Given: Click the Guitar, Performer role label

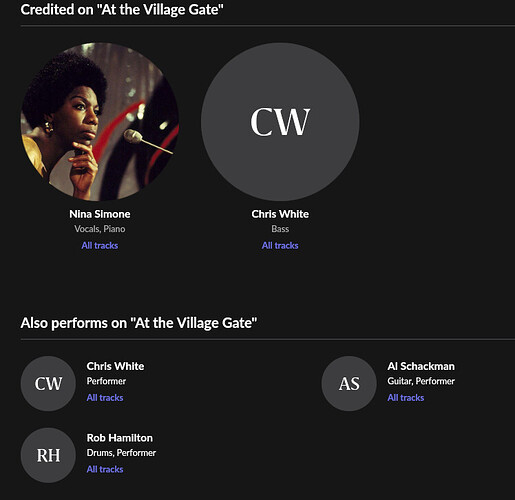Looking at the screenshot, I should pos(421,381).
